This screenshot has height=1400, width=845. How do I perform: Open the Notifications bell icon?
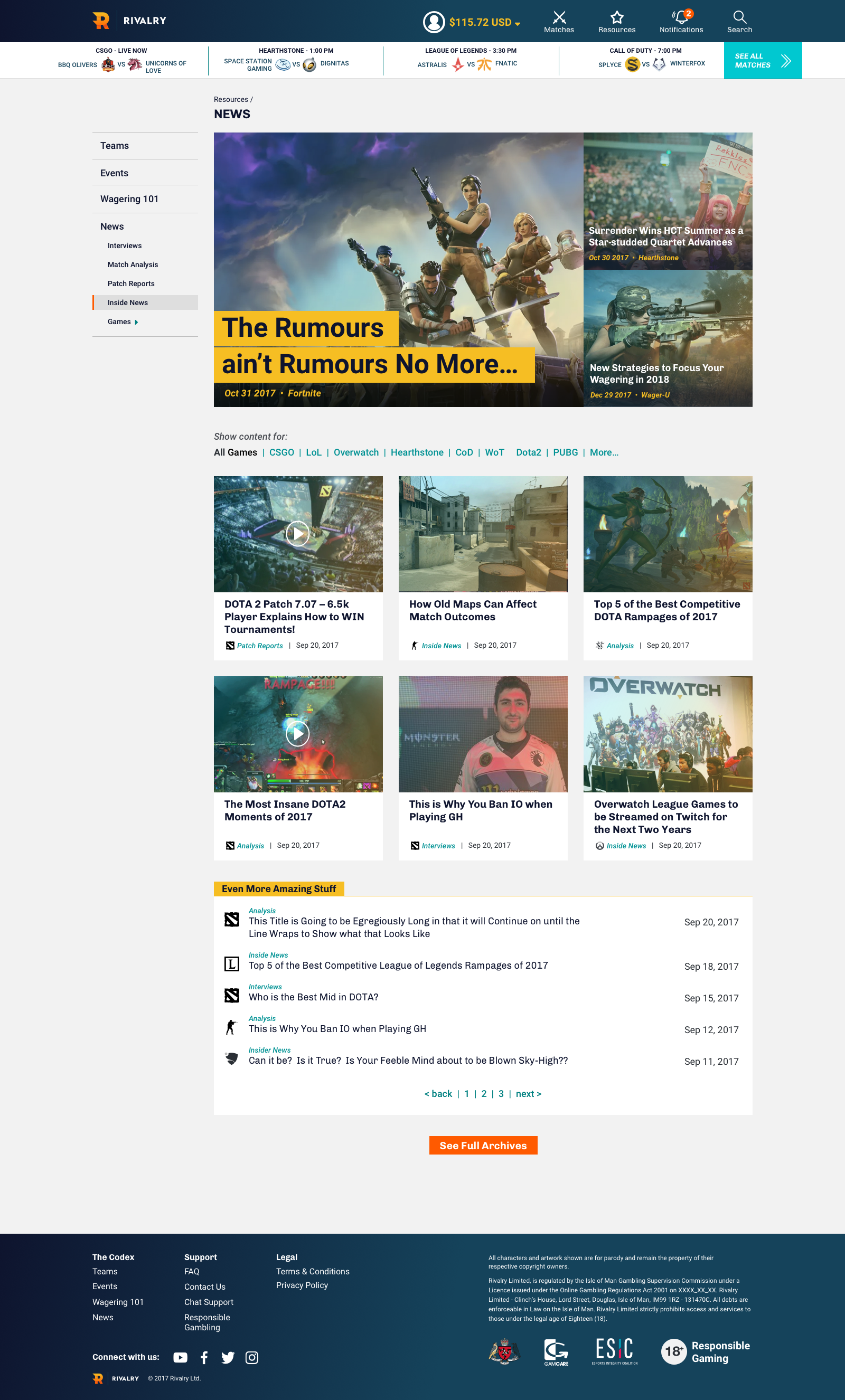(681, 17)
